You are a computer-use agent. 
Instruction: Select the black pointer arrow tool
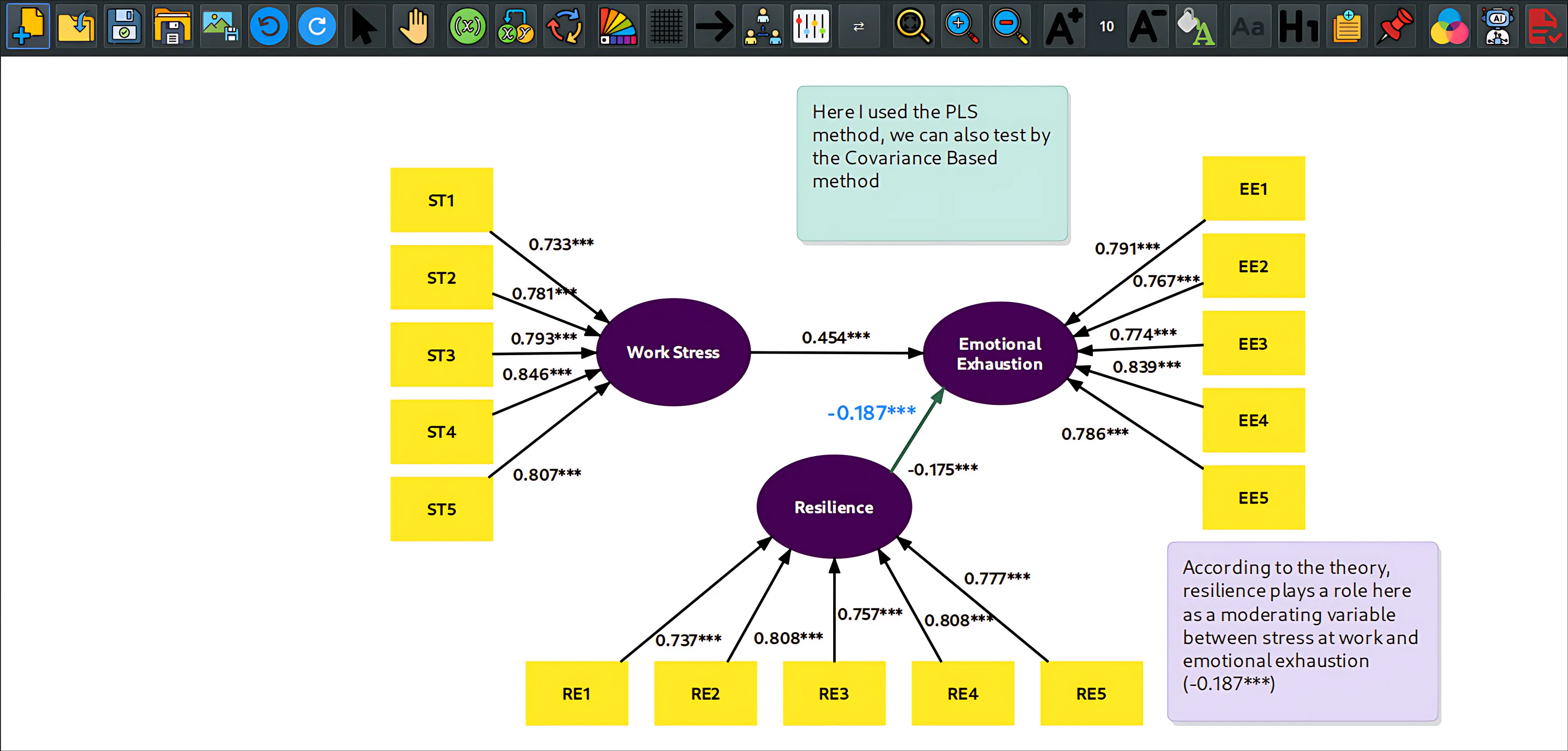coord(365,26)
